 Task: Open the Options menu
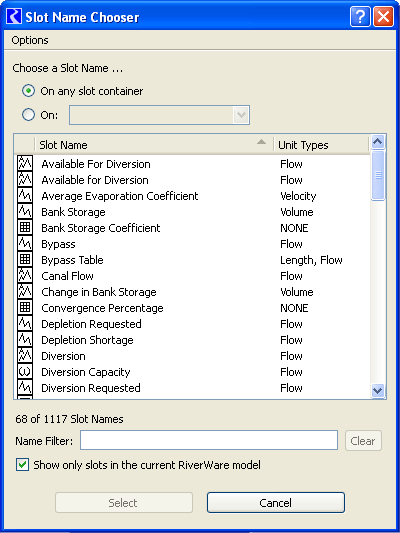30,40
